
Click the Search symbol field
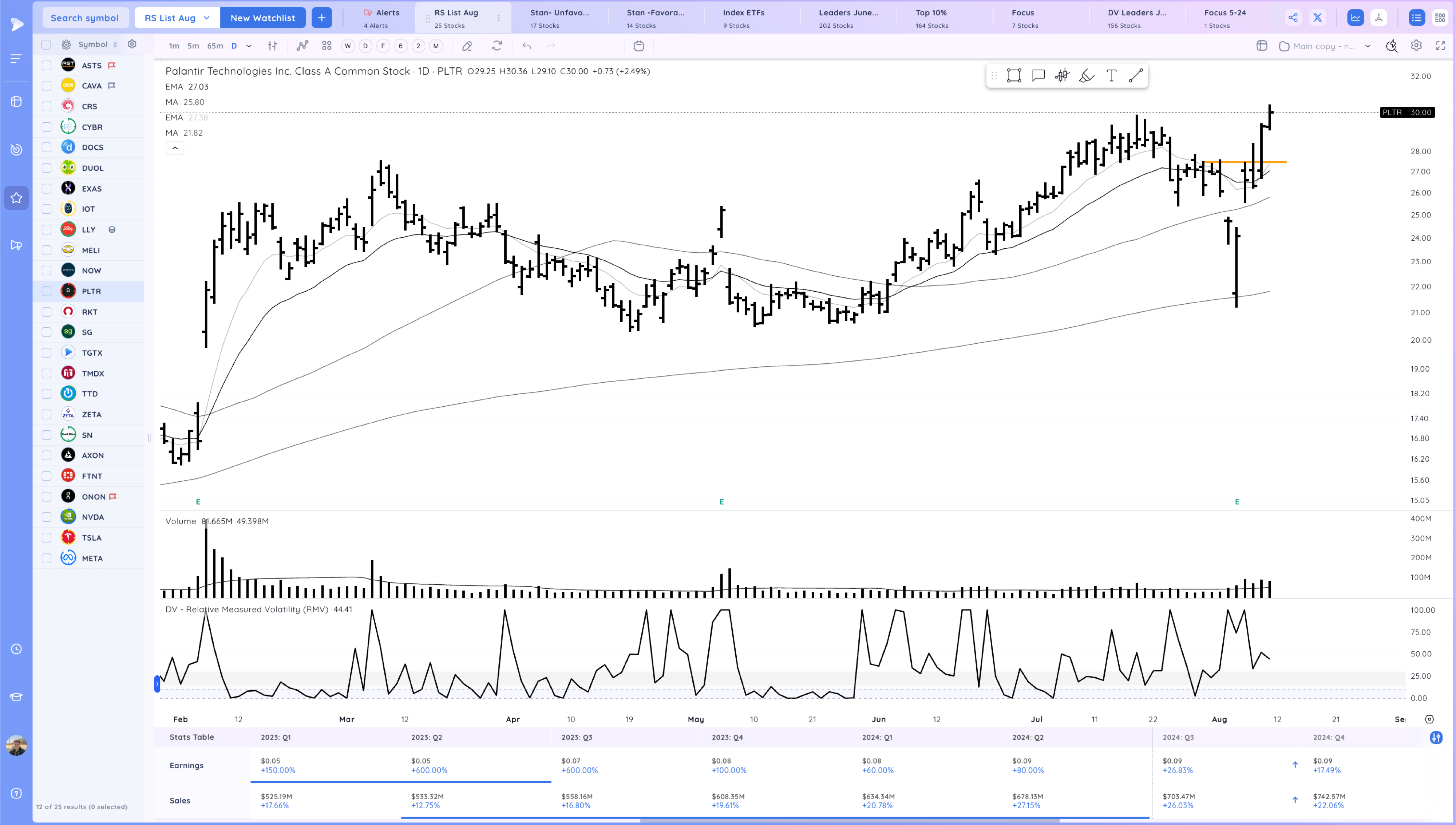coord(85,17)
